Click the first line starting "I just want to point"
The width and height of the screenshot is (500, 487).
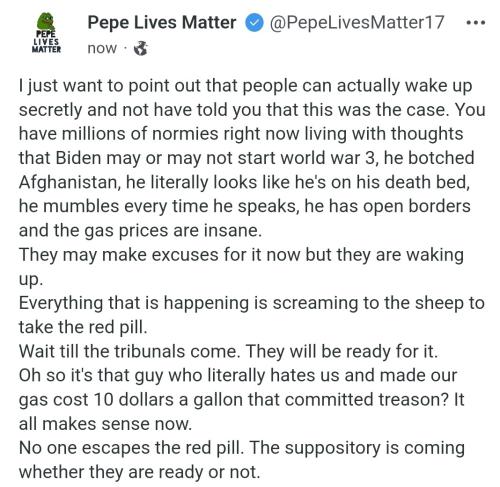(245, 86)
